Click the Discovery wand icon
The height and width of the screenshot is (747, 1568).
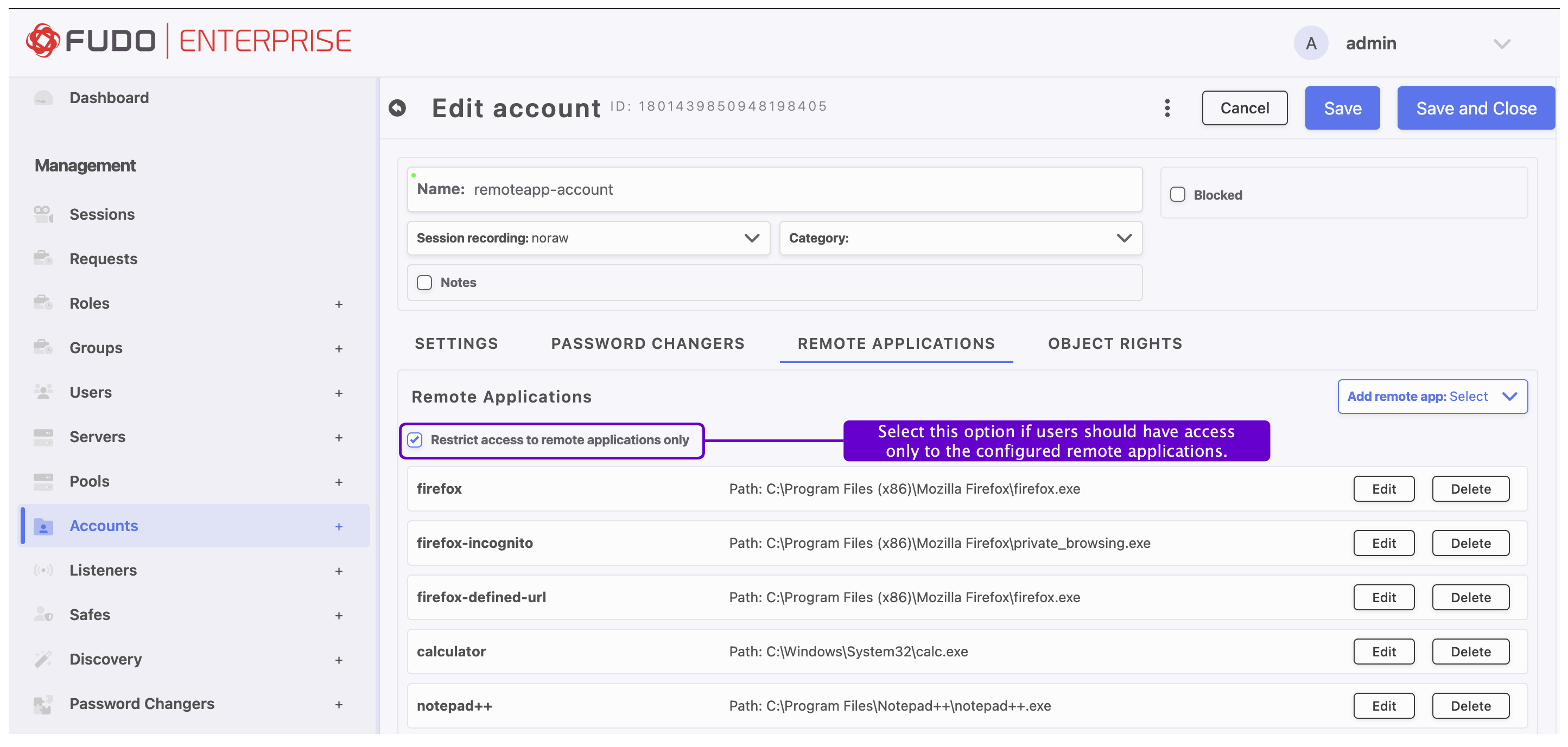(43, 659)
